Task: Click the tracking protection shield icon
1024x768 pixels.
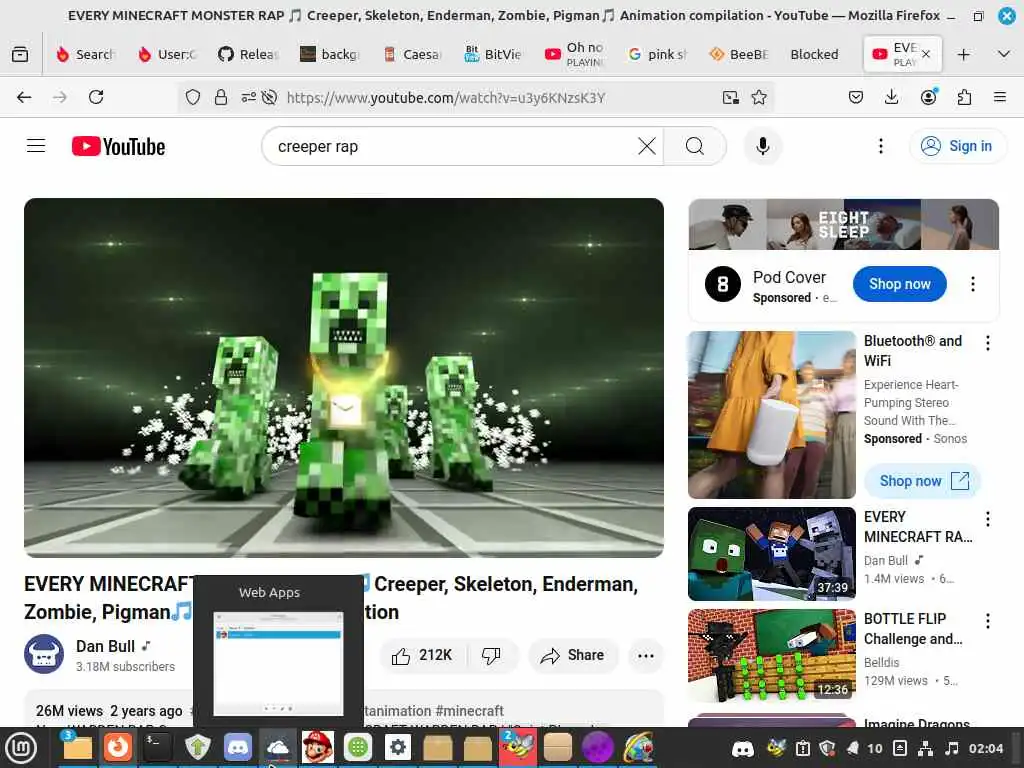Action: (193, 97)
